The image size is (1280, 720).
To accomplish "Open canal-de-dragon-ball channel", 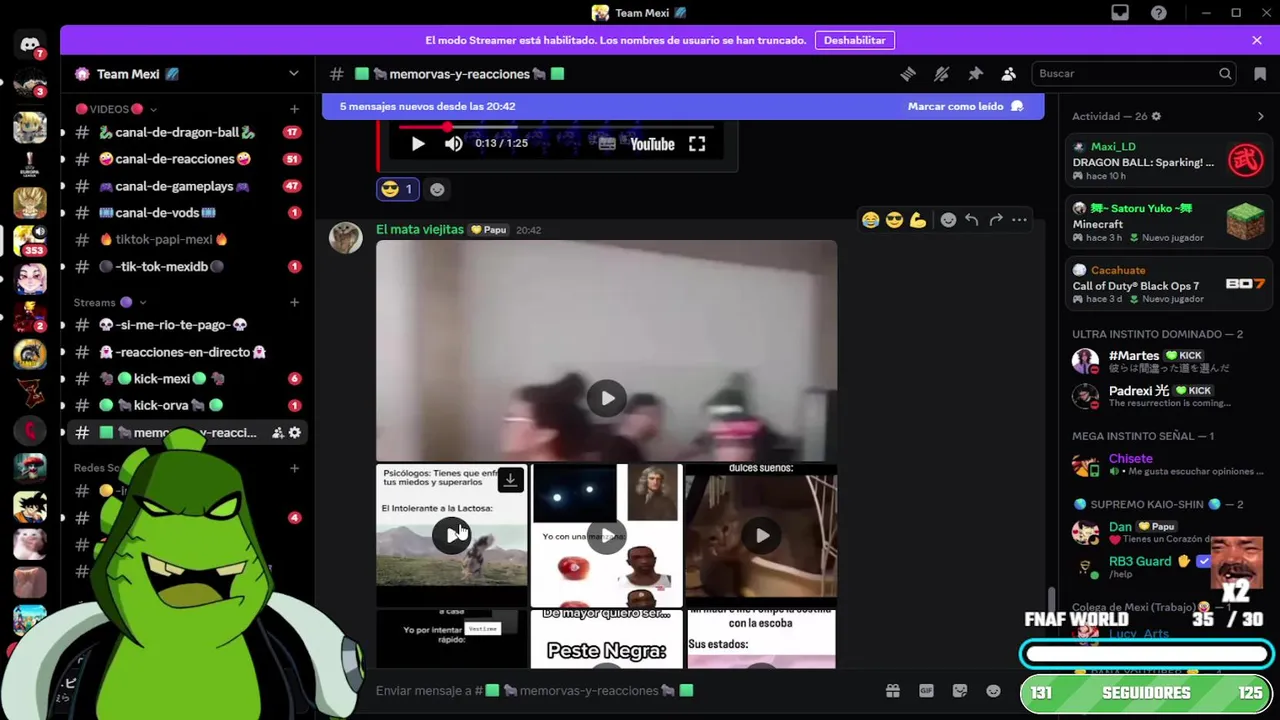I will 184,132.
